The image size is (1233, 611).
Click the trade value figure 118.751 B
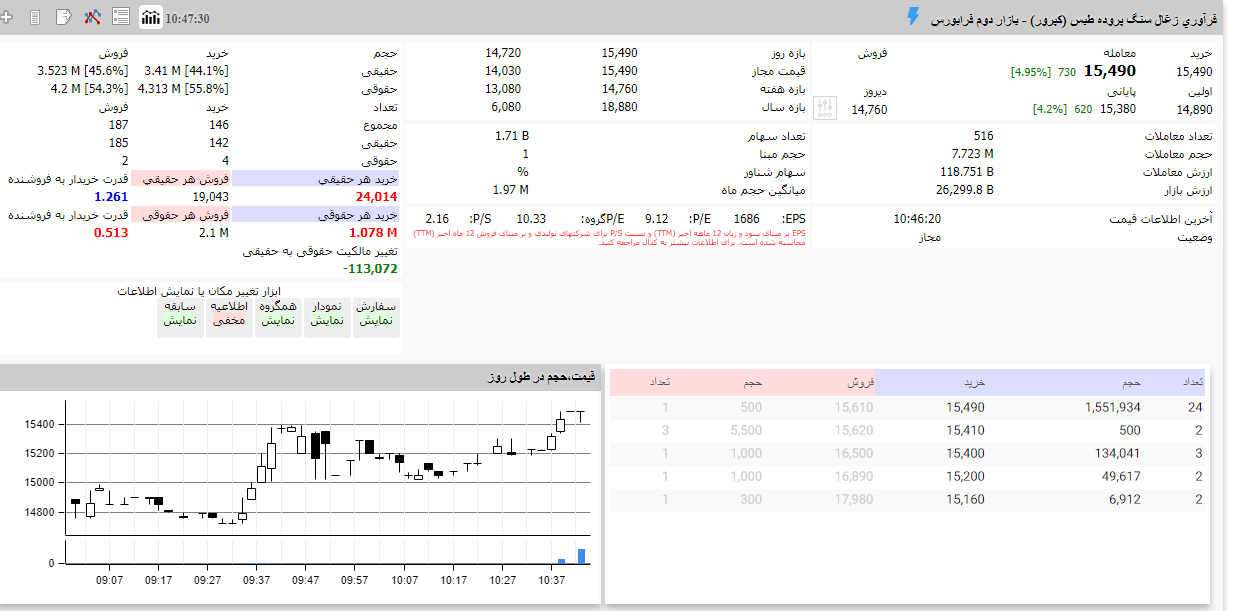click(x=966, y=172)
